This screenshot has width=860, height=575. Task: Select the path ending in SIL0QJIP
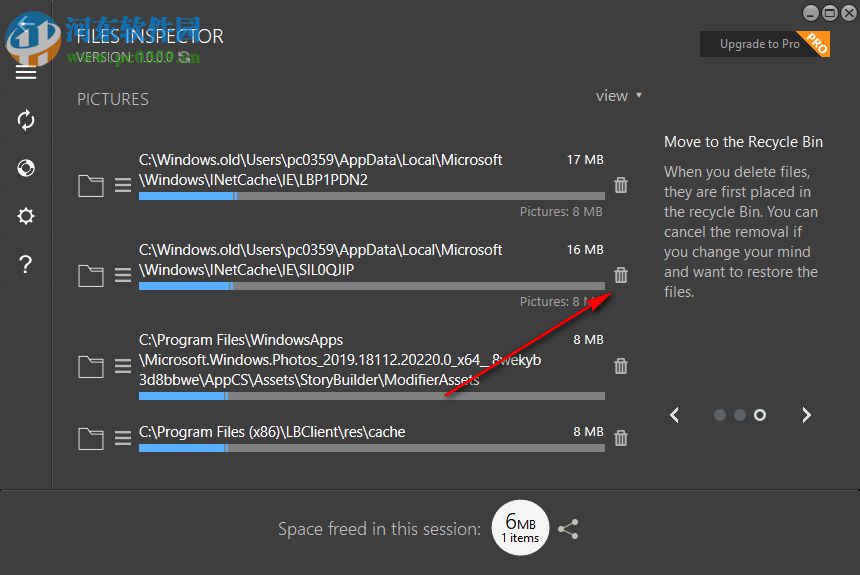click(x=320, y=260)
